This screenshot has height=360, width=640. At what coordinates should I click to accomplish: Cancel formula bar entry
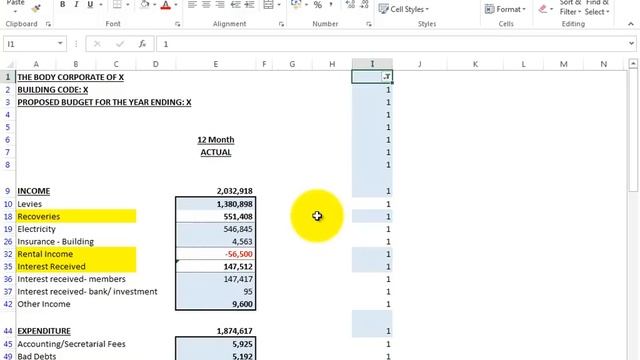[x=97, y=44]
